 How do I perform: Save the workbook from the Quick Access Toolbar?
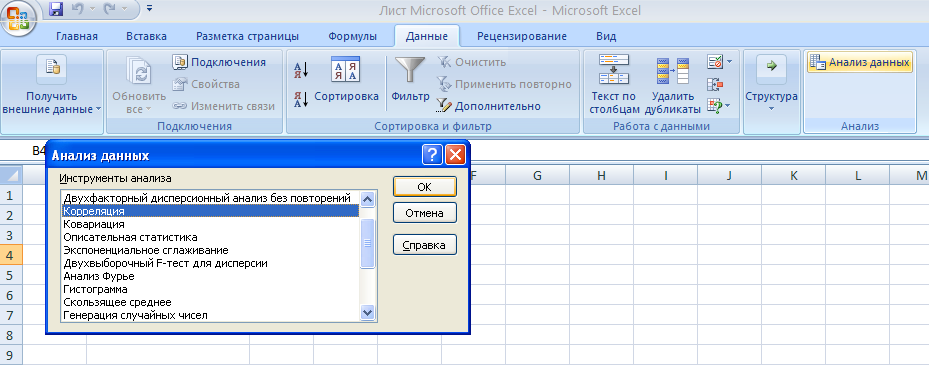[x=56, y=9]
